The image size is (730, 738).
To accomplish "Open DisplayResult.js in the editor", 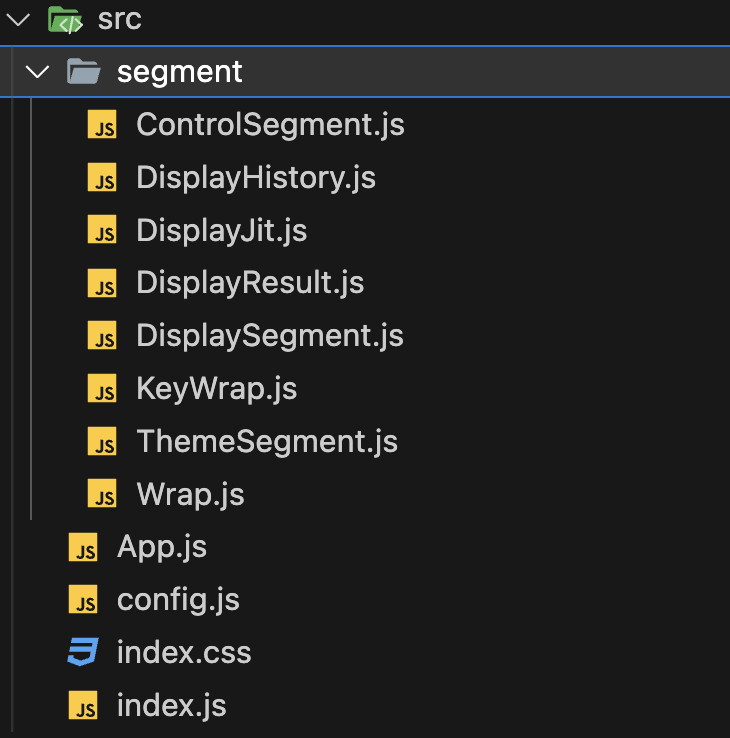I will click(250, 283).
